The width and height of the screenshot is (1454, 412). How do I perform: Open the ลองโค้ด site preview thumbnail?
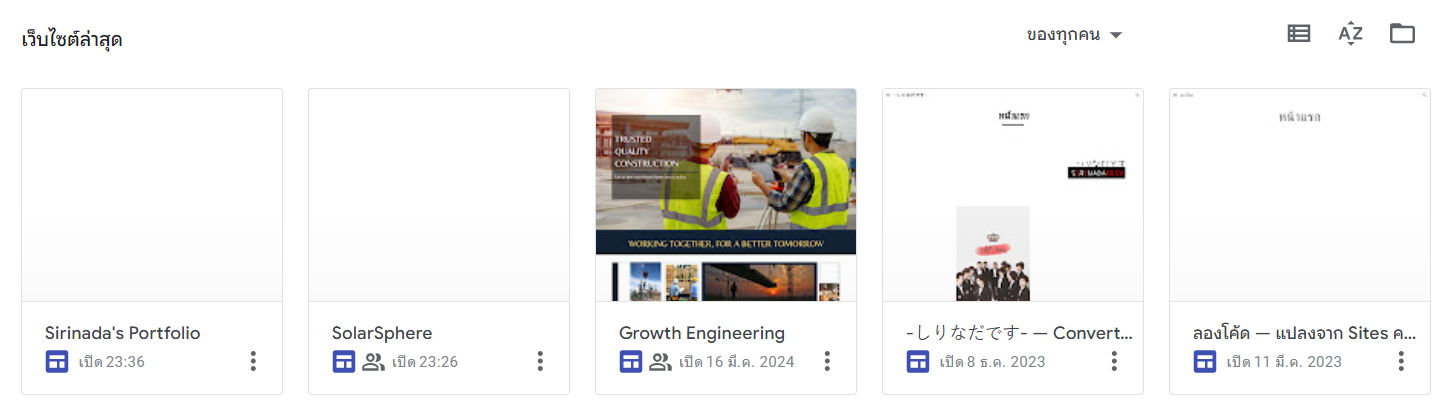[1300, 195]
